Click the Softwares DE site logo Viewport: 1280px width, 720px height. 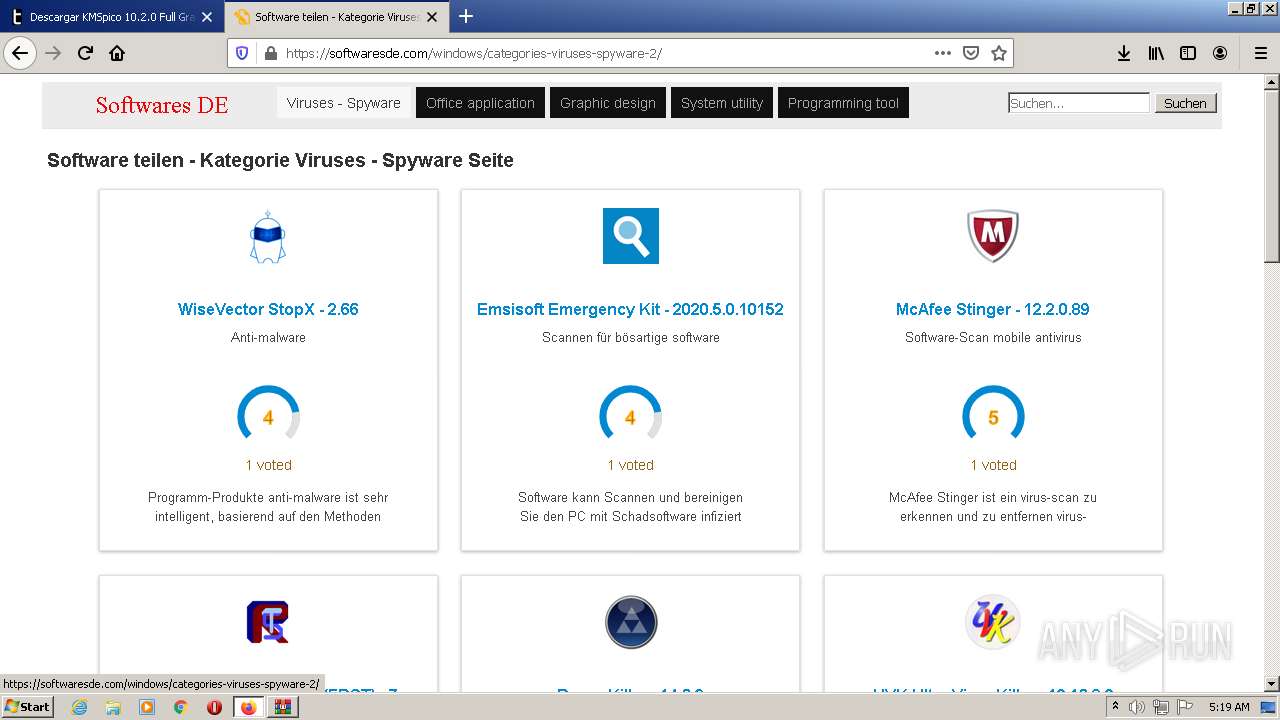(162, 105)
